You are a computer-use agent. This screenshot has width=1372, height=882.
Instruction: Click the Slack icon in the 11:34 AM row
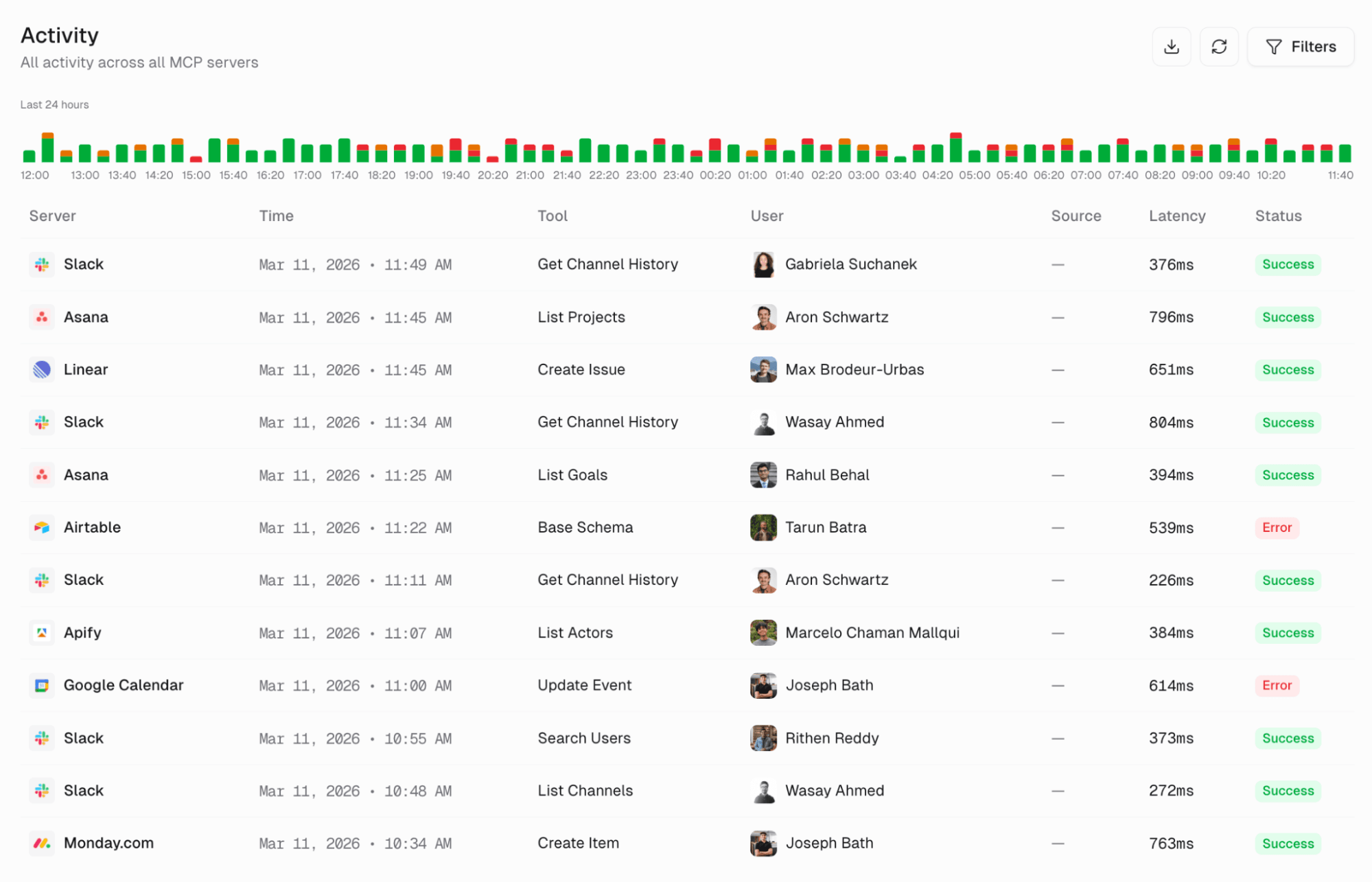click(x=42, y=422)
